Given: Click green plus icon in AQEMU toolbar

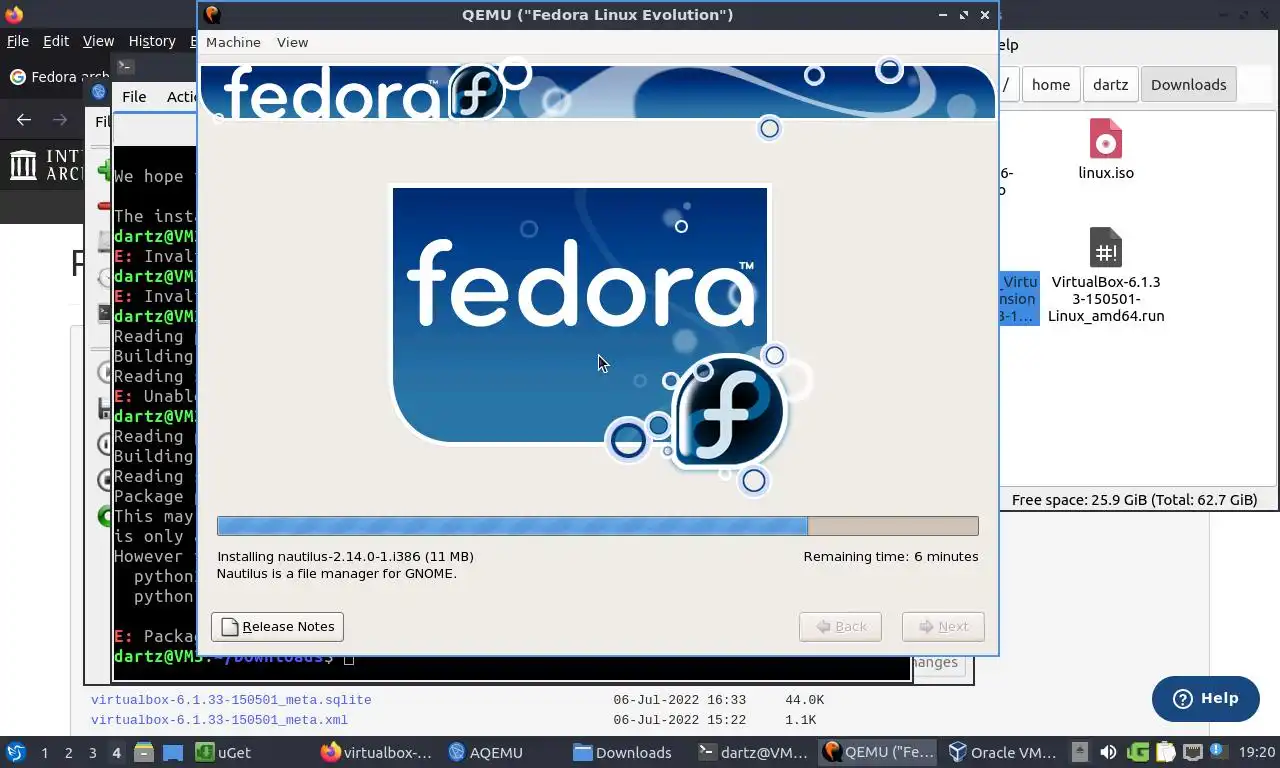Looking at the screenshot, I should (x=104, y=171).
